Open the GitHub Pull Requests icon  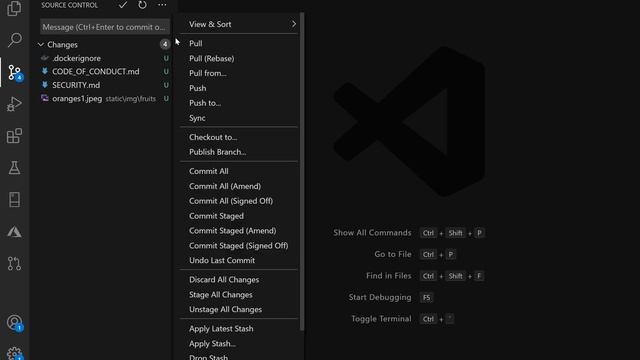(x=14, y=264)
